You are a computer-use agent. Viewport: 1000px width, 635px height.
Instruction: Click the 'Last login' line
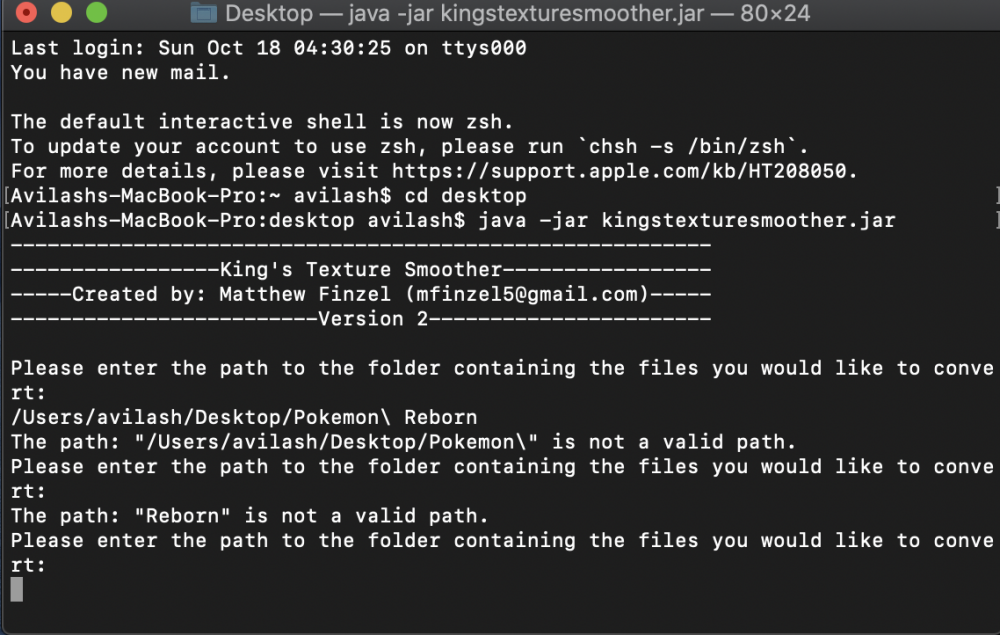coord(268,48)
